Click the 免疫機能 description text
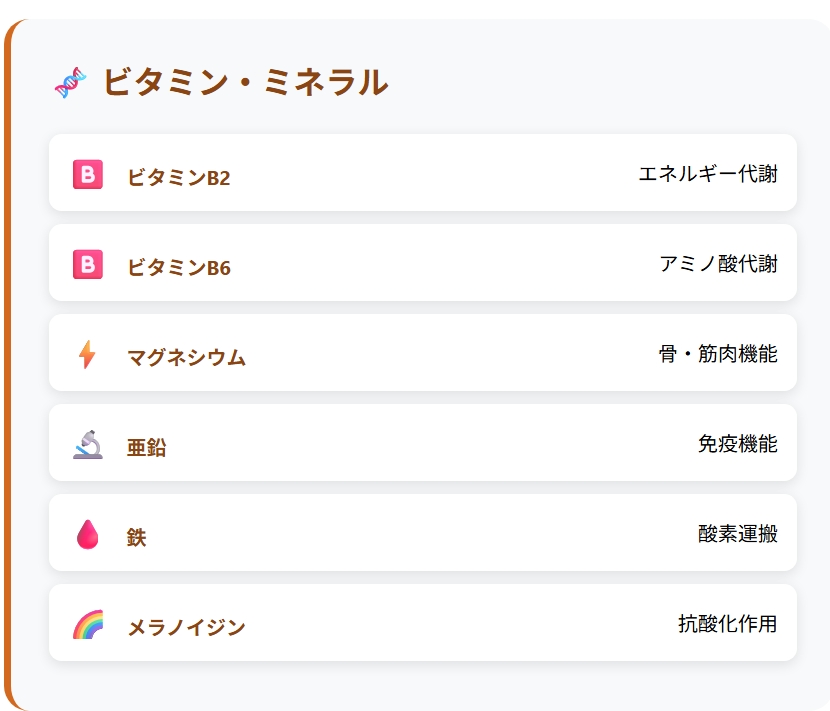The height and width of the screenshot is (711, 830). coord(738,444)
